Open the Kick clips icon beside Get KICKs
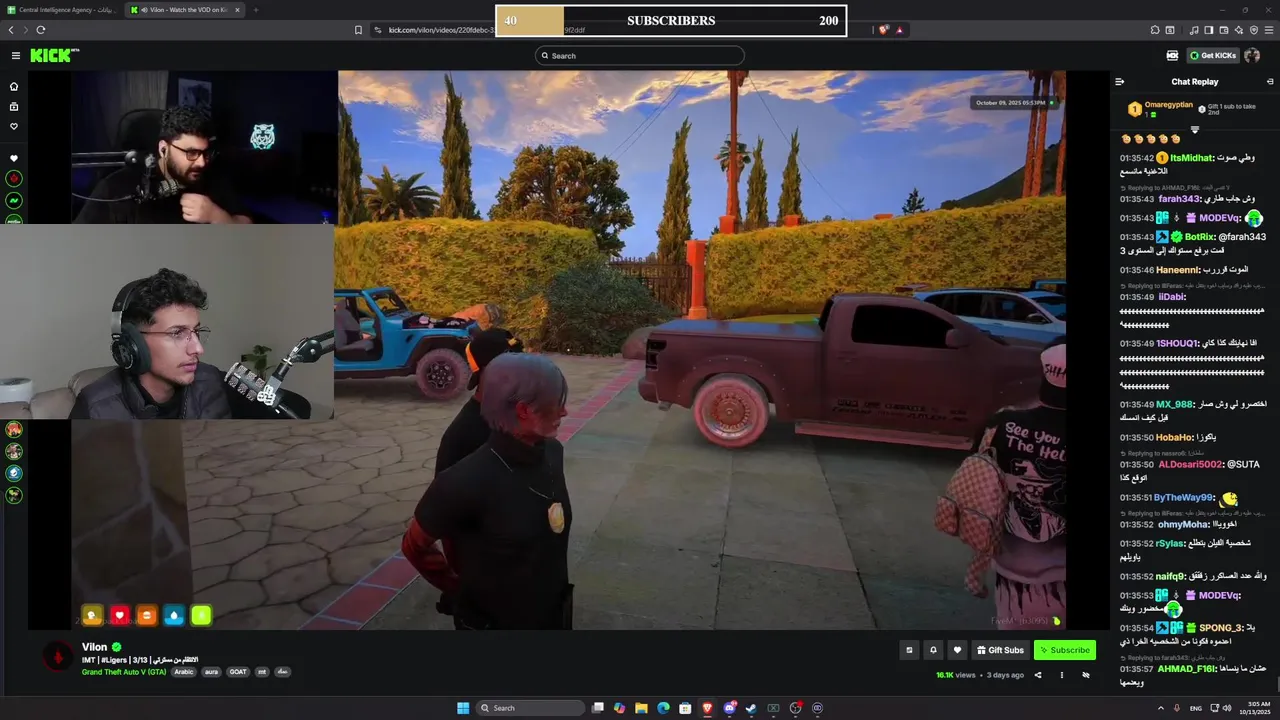The width and height of the screenshot is (1280, 720). [x=1172, y=56]
